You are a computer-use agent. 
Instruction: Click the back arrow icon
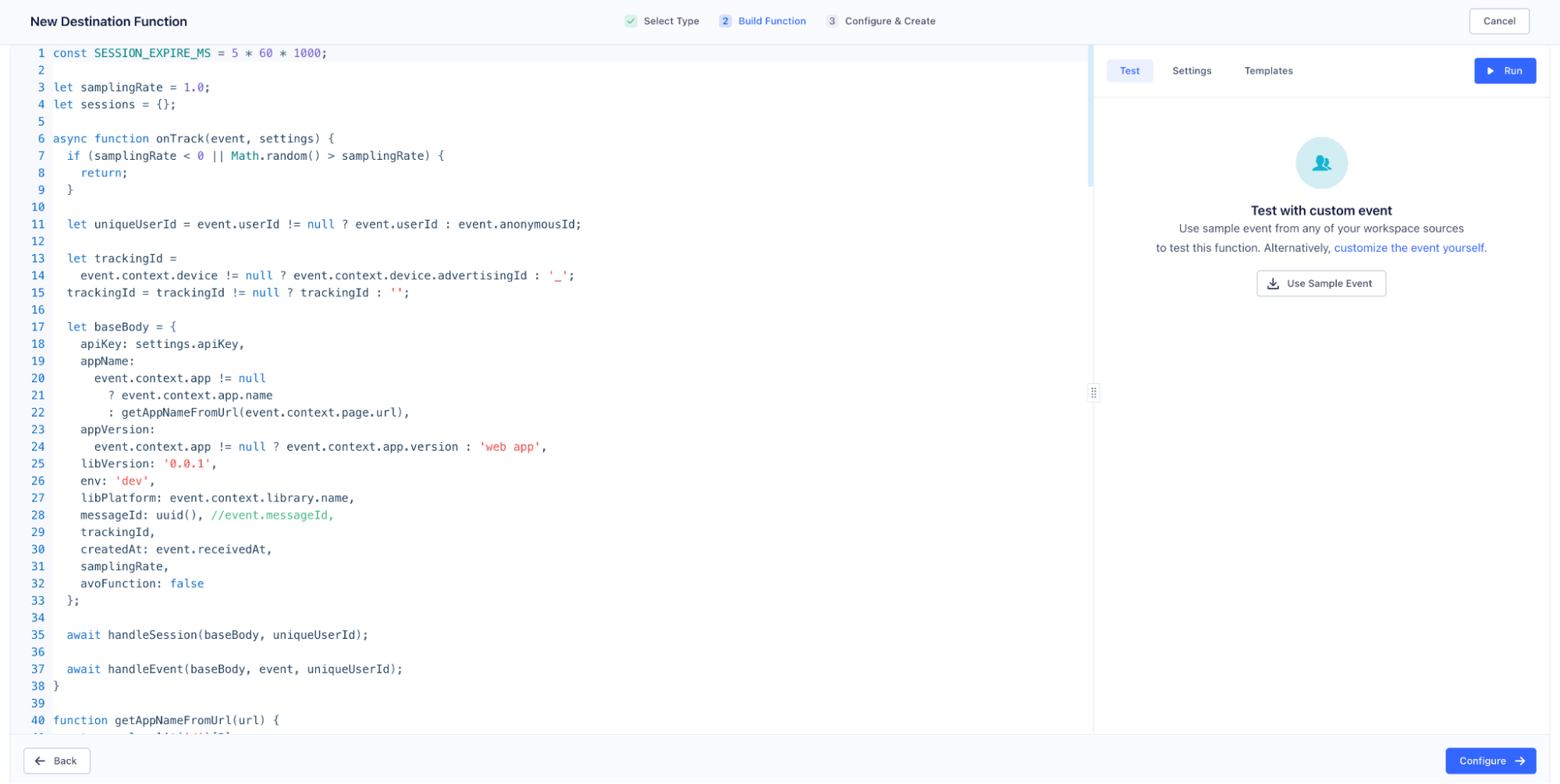(x=41, y=761)
